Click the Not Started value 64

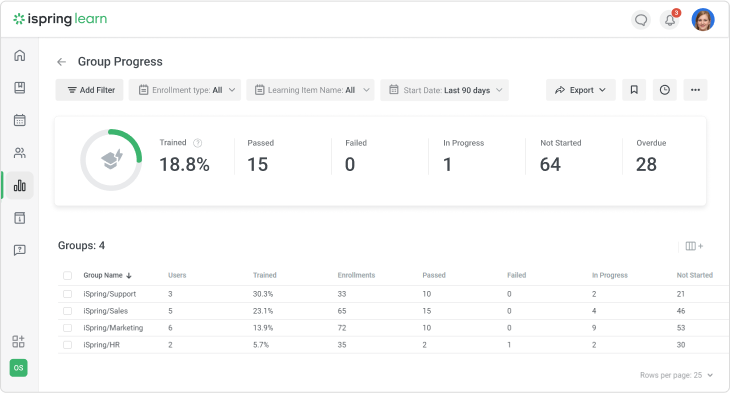coord(550,164)
